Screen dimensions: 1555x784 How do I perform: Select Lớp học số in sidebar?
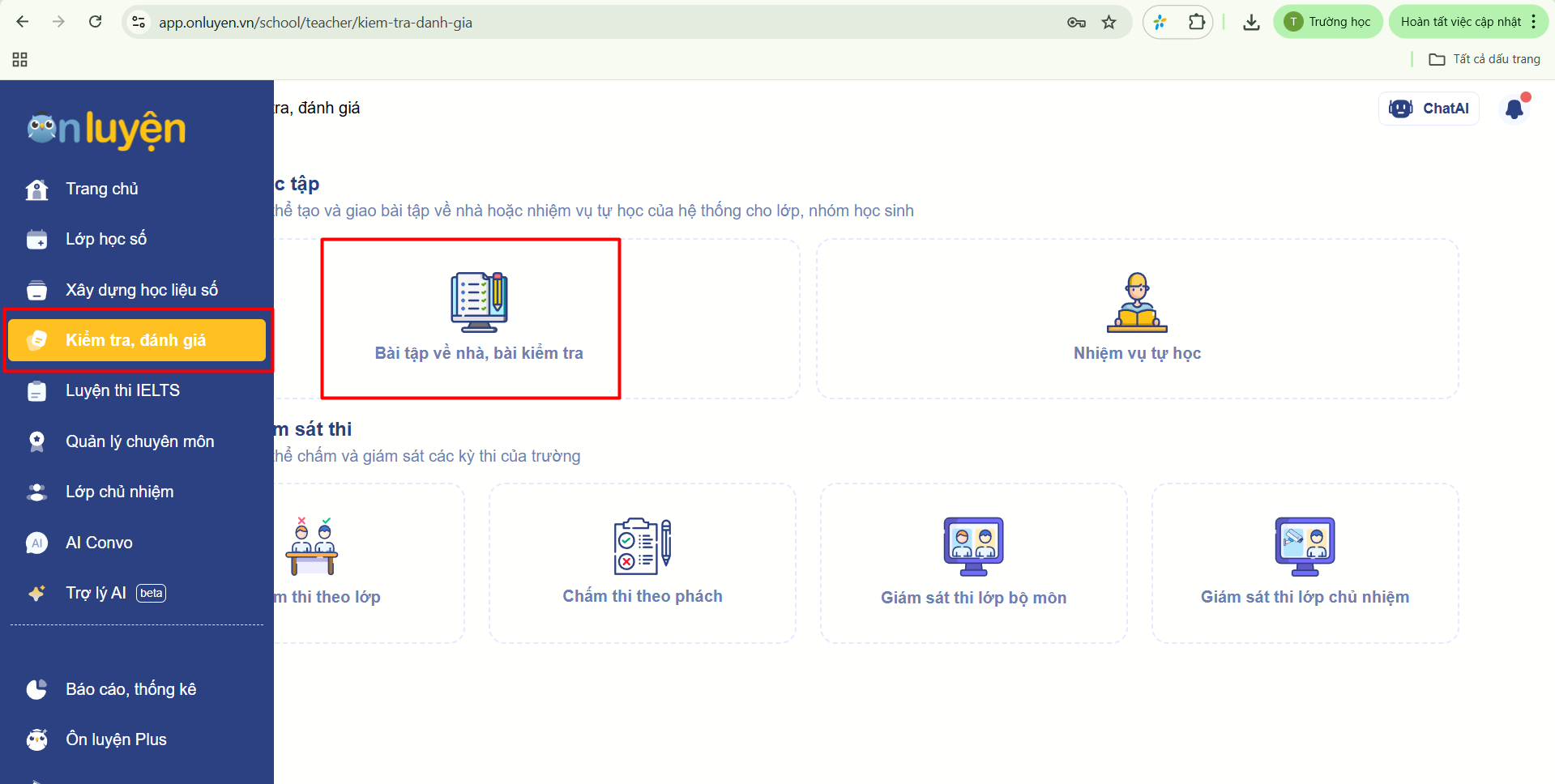coord(106,239)
